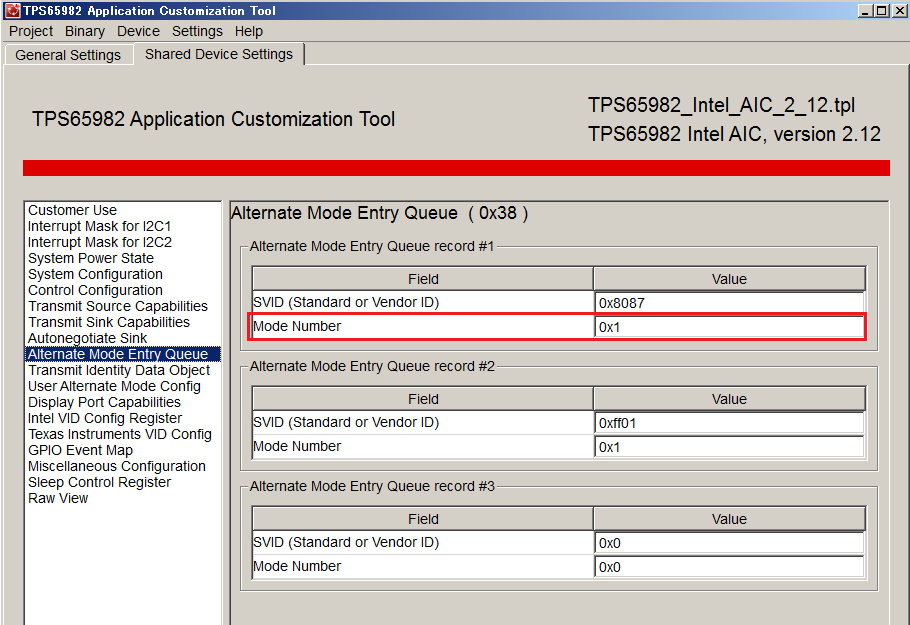
Task: Minimize the application window
Action: tap(865, 10)
